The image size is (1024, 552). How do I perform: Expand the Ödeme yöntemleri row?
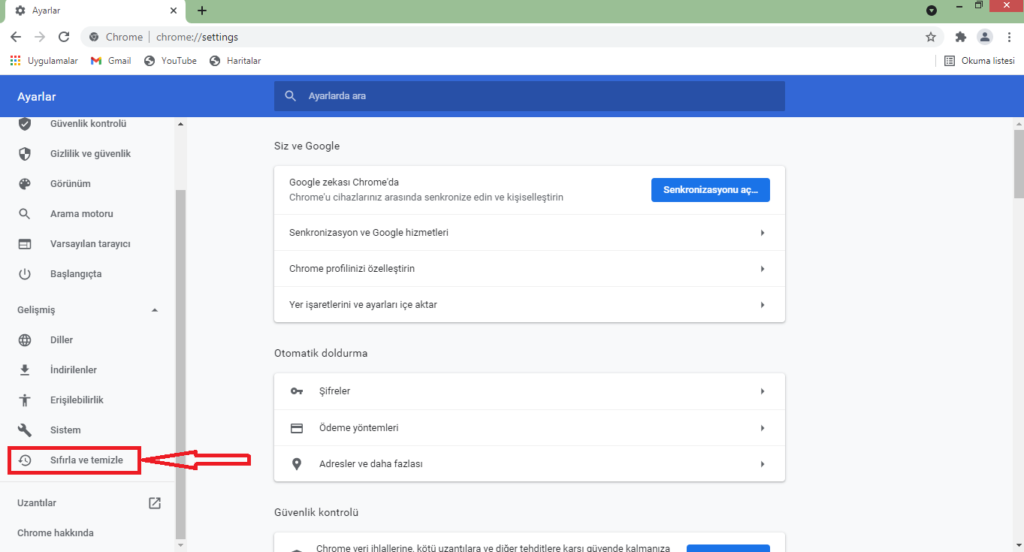(529, 428)
